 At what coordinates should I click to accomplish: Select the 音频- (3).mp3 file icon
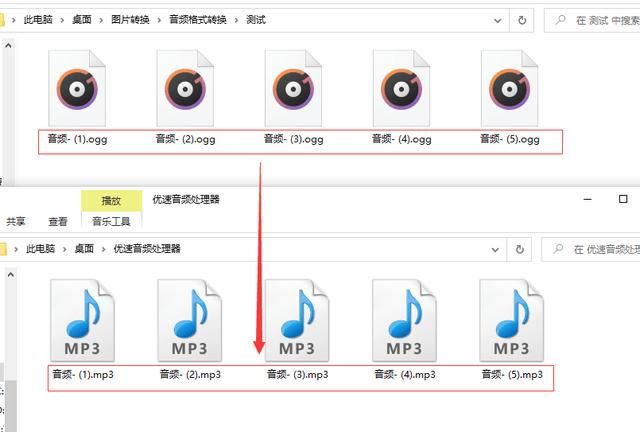tap(297, 321)
